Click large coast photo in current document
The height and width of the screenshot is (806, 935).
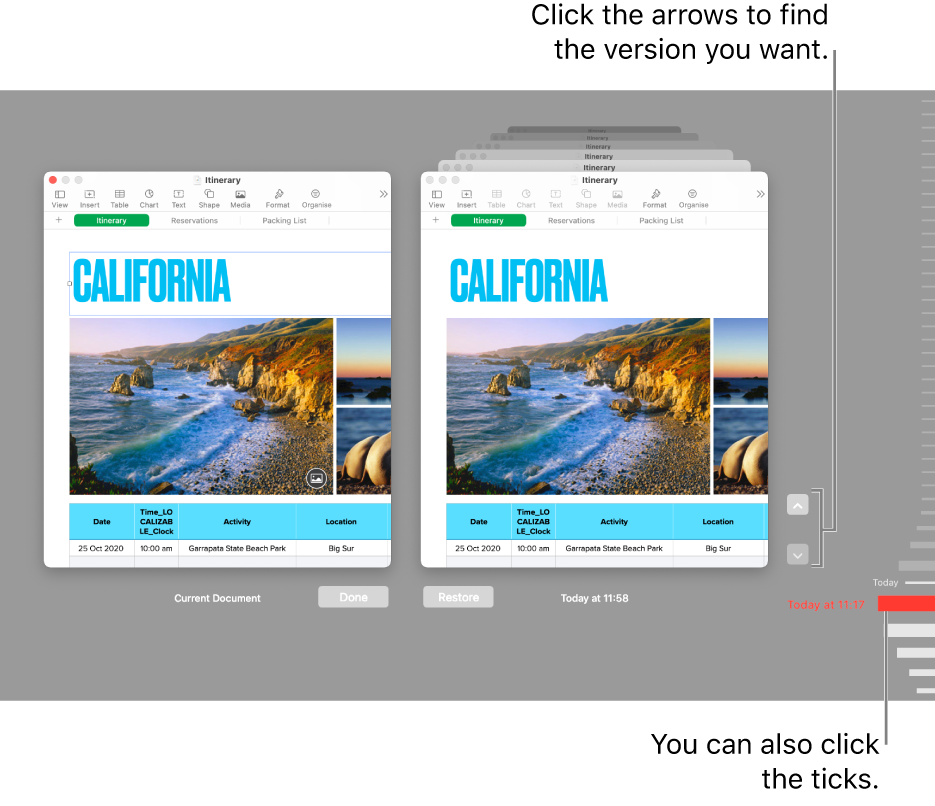[x=202, y=406]
